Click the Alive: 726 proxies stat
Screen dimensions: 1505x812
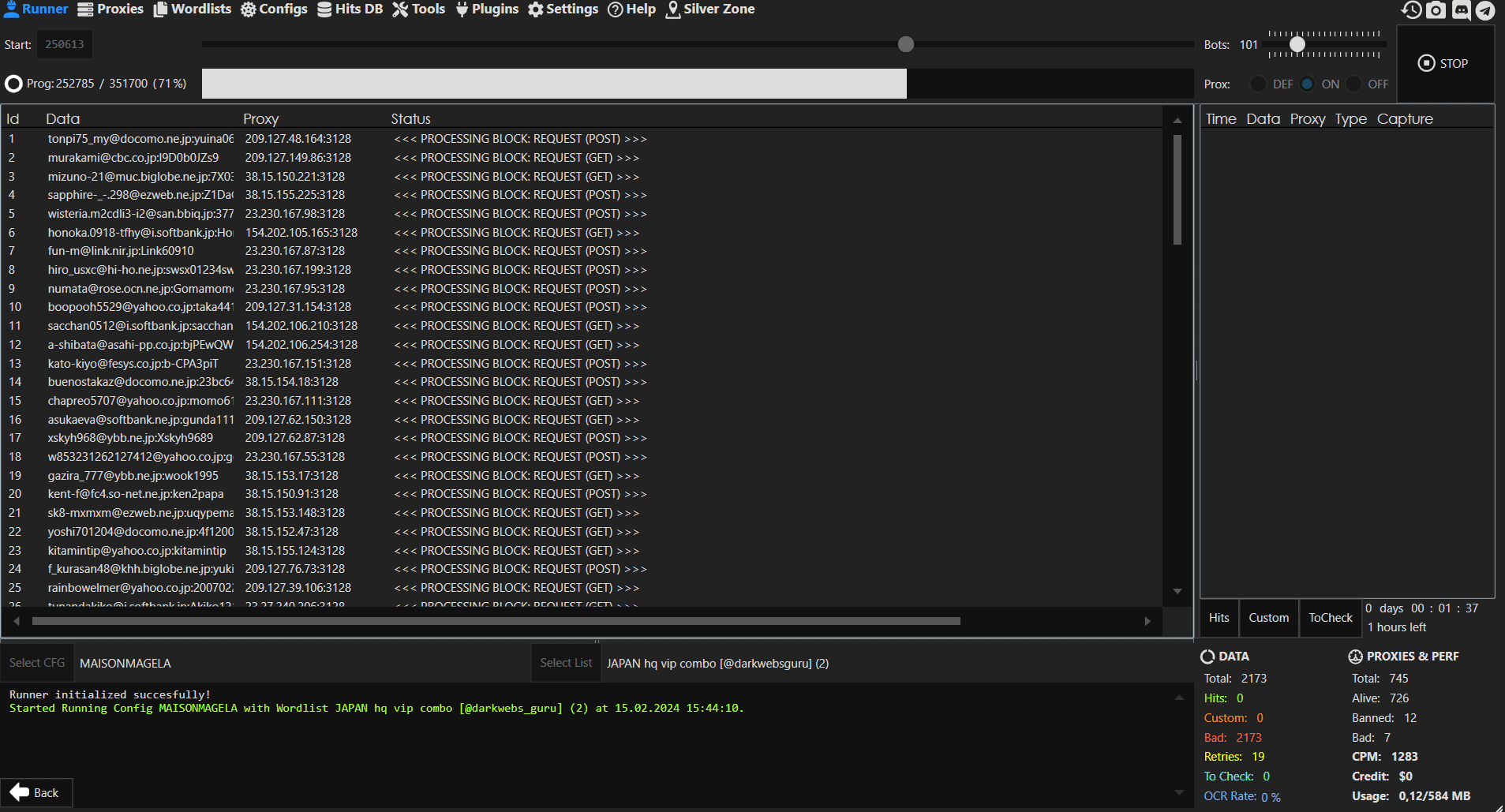(1380, 698)
